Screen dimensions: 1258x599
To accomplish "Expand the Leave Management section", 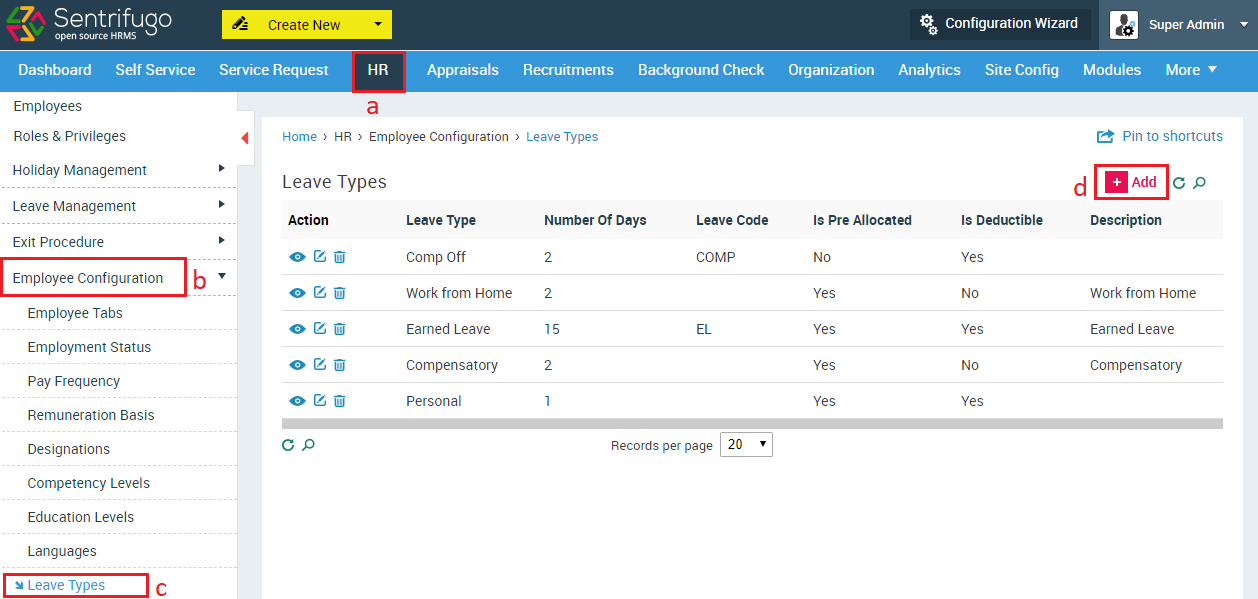I will [x=118, y=206].
